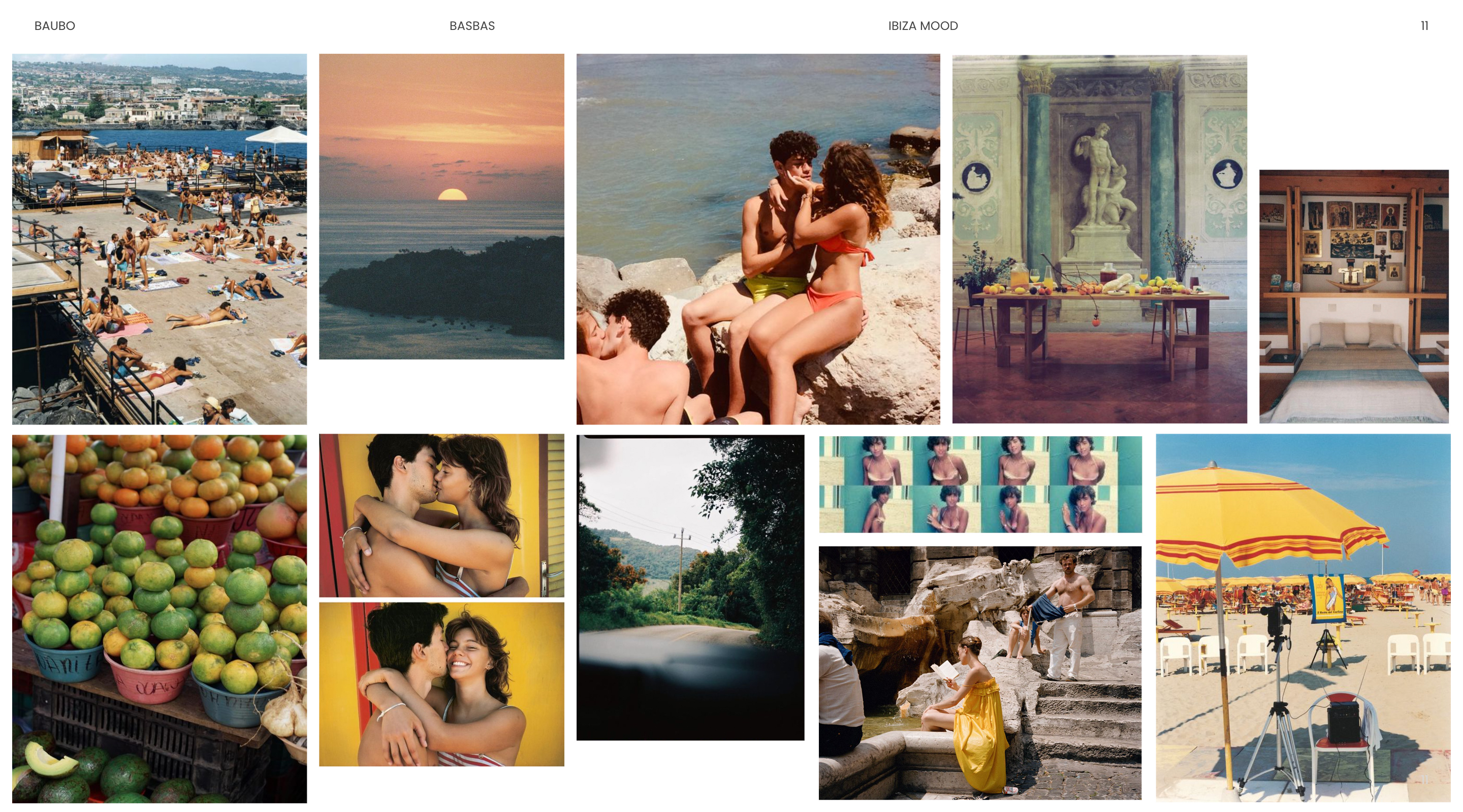Select the bikini contact sheet strip
This screenshot has width=1463, height=812.
[980, 484]
